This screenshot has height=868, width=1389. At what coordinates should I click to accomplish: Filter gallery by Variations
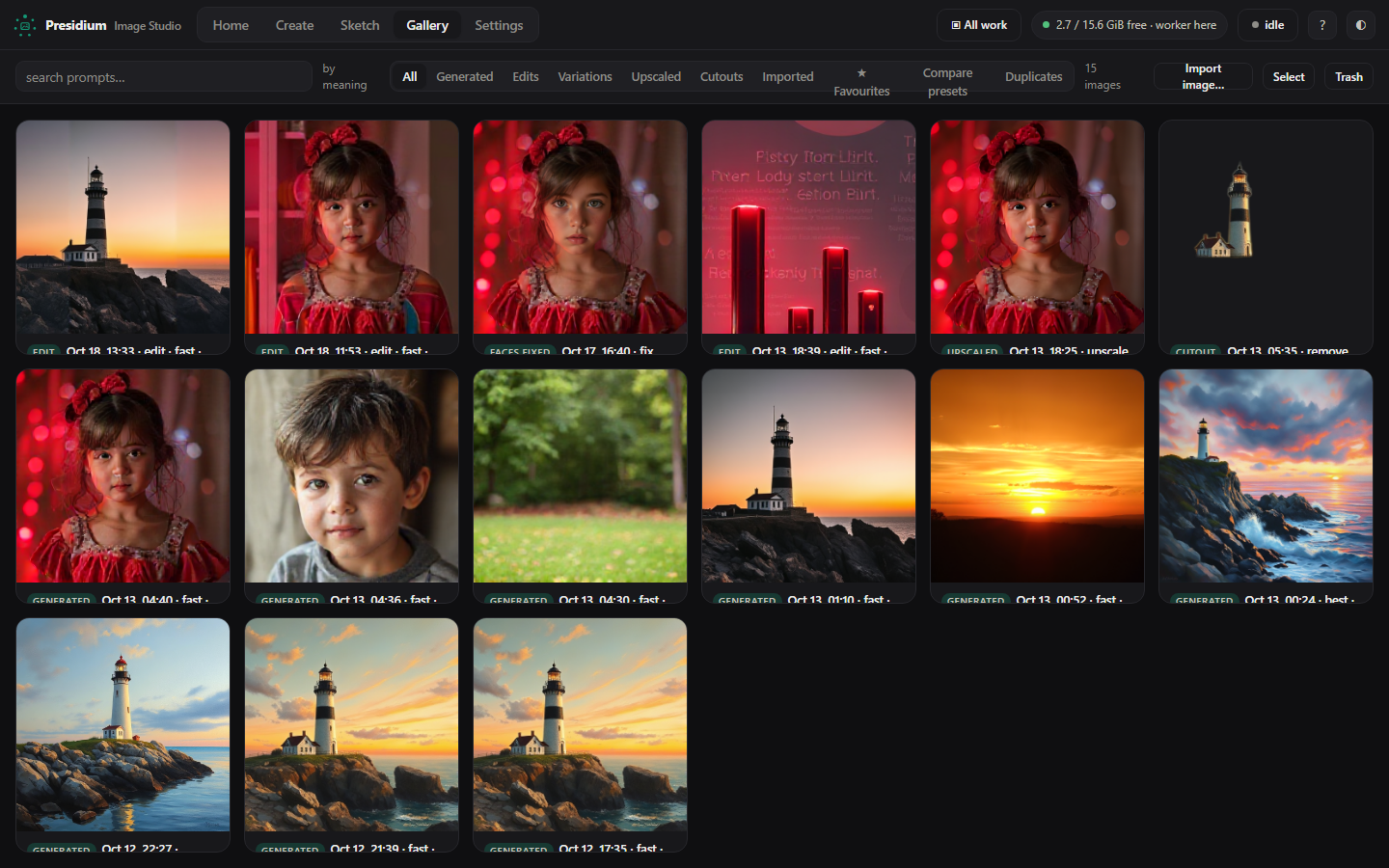point(585,77)
